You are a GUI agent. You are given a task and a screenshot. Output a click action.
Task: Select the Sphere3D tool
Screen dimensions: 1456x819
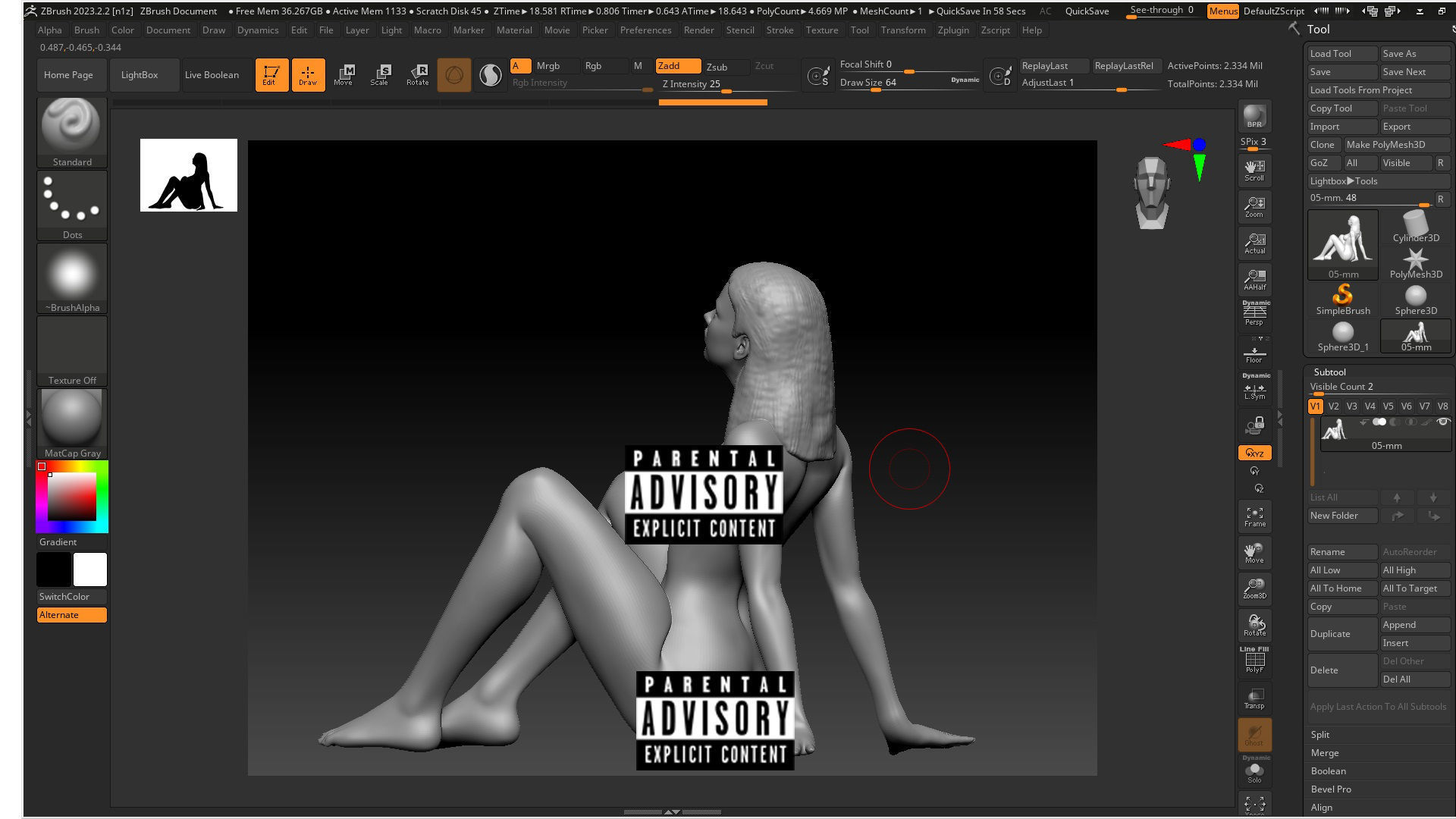pyautogui.click(x=1415, y=300)
